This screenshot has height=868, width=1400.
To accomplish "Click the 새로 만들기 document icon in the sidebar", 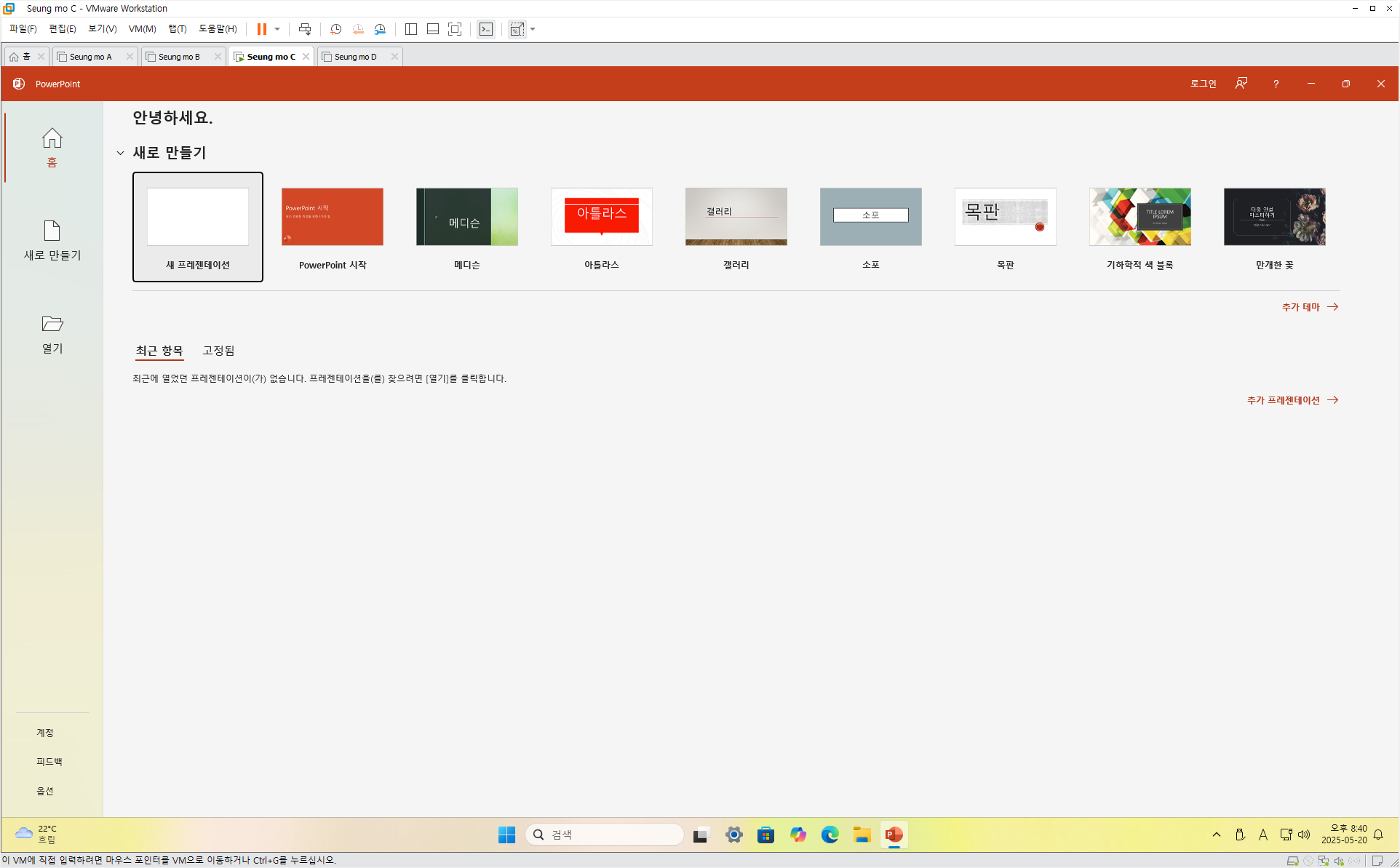I will click(52, 231).
